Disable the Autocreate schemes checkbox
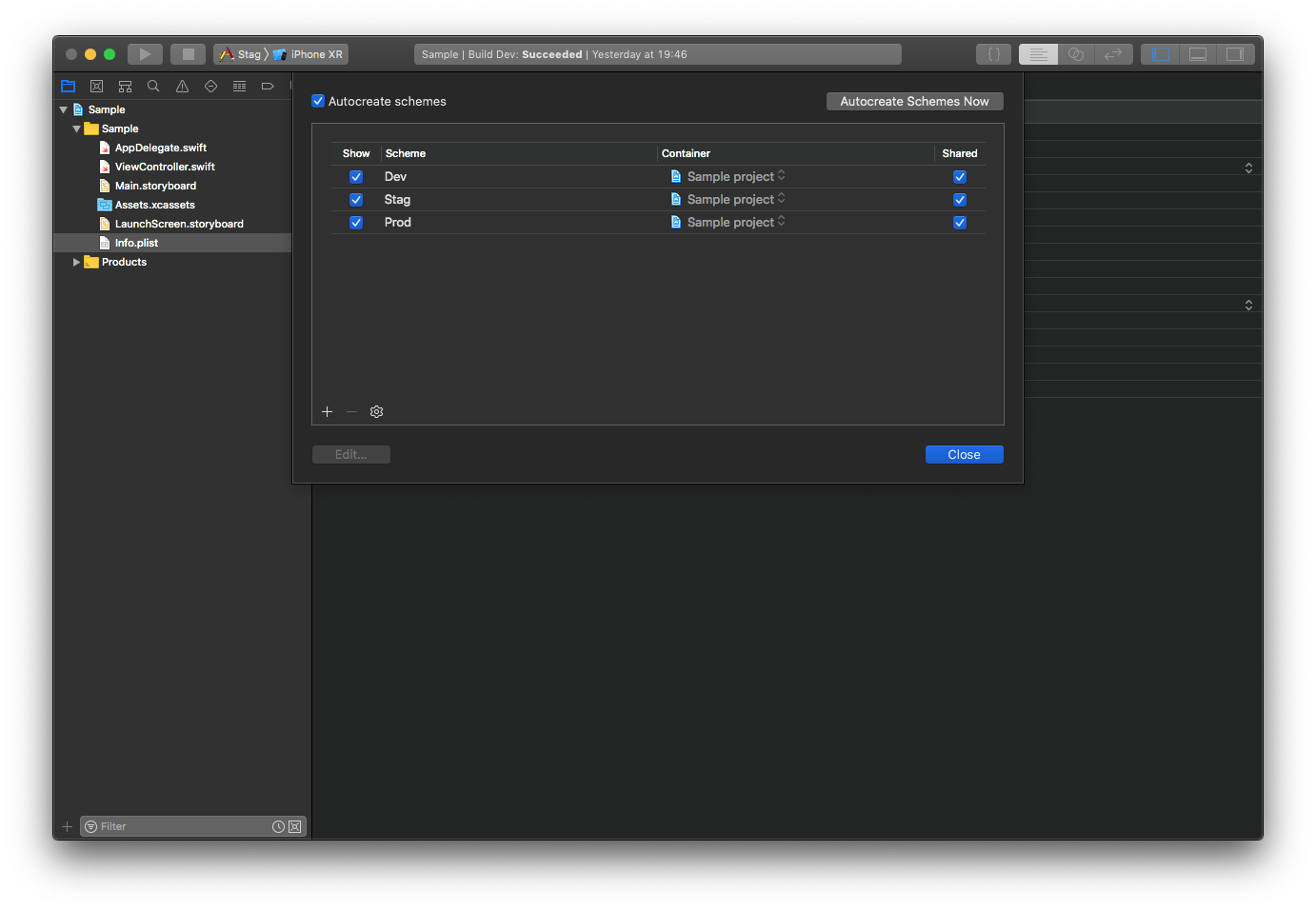Screen dimensions: 1316x910 click(x=318, y=101)
